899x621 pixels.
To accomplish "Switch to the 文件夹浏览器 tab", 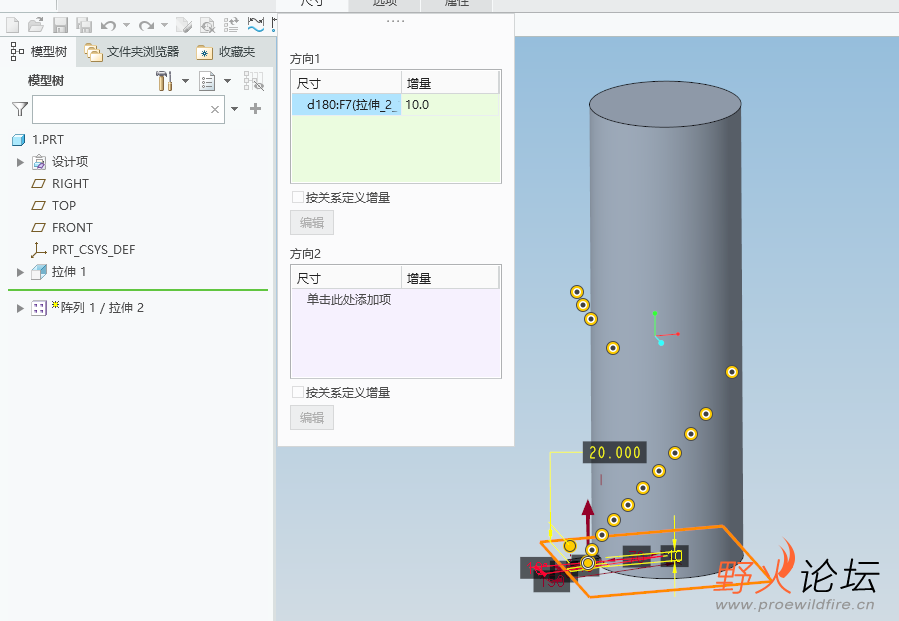I will [132, 52].
